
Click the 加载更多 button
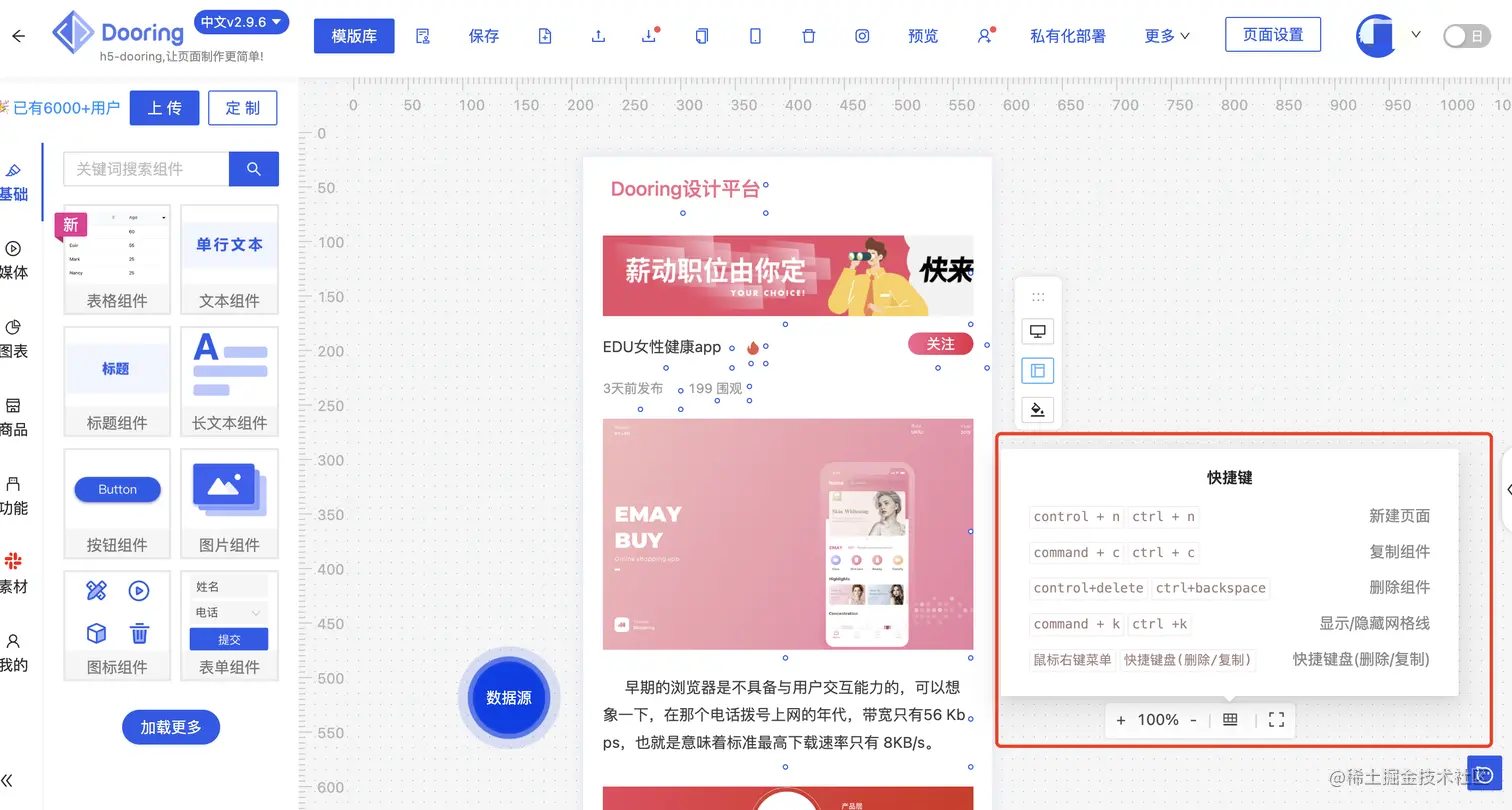171,727
